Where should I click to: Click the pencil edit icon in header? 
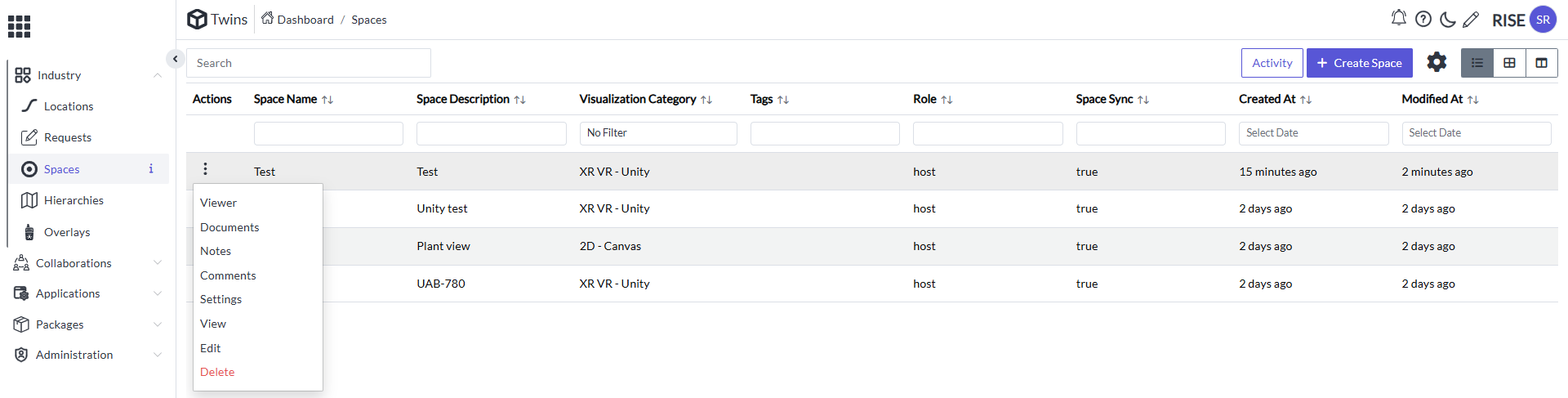pos(1471,19)
